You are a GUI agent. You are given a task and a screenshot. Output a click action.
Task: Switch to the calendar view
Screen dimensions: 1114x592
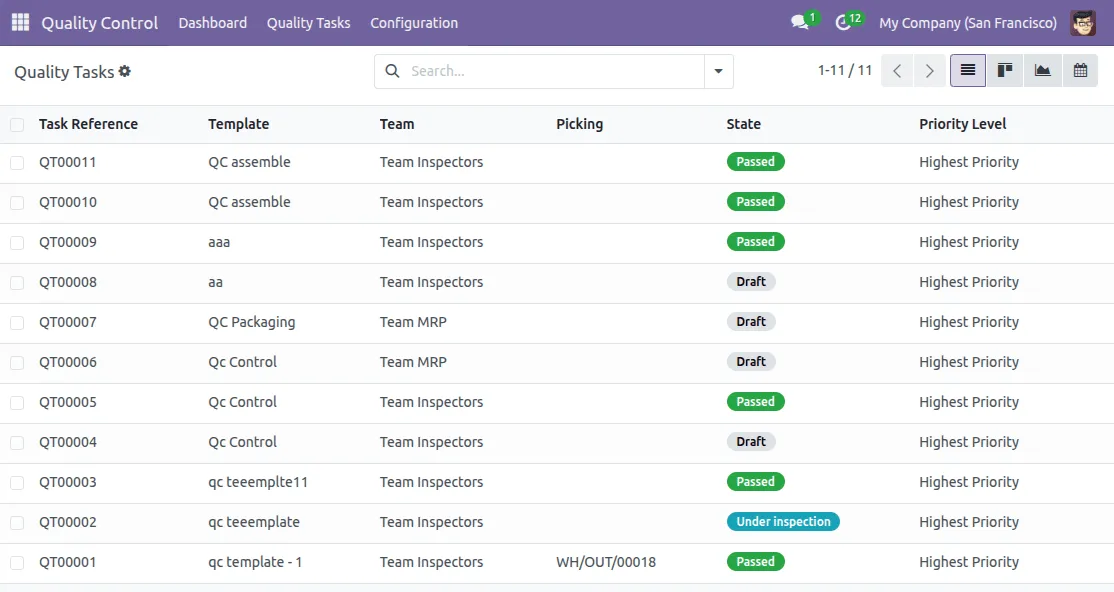[x=1080, y=70]
